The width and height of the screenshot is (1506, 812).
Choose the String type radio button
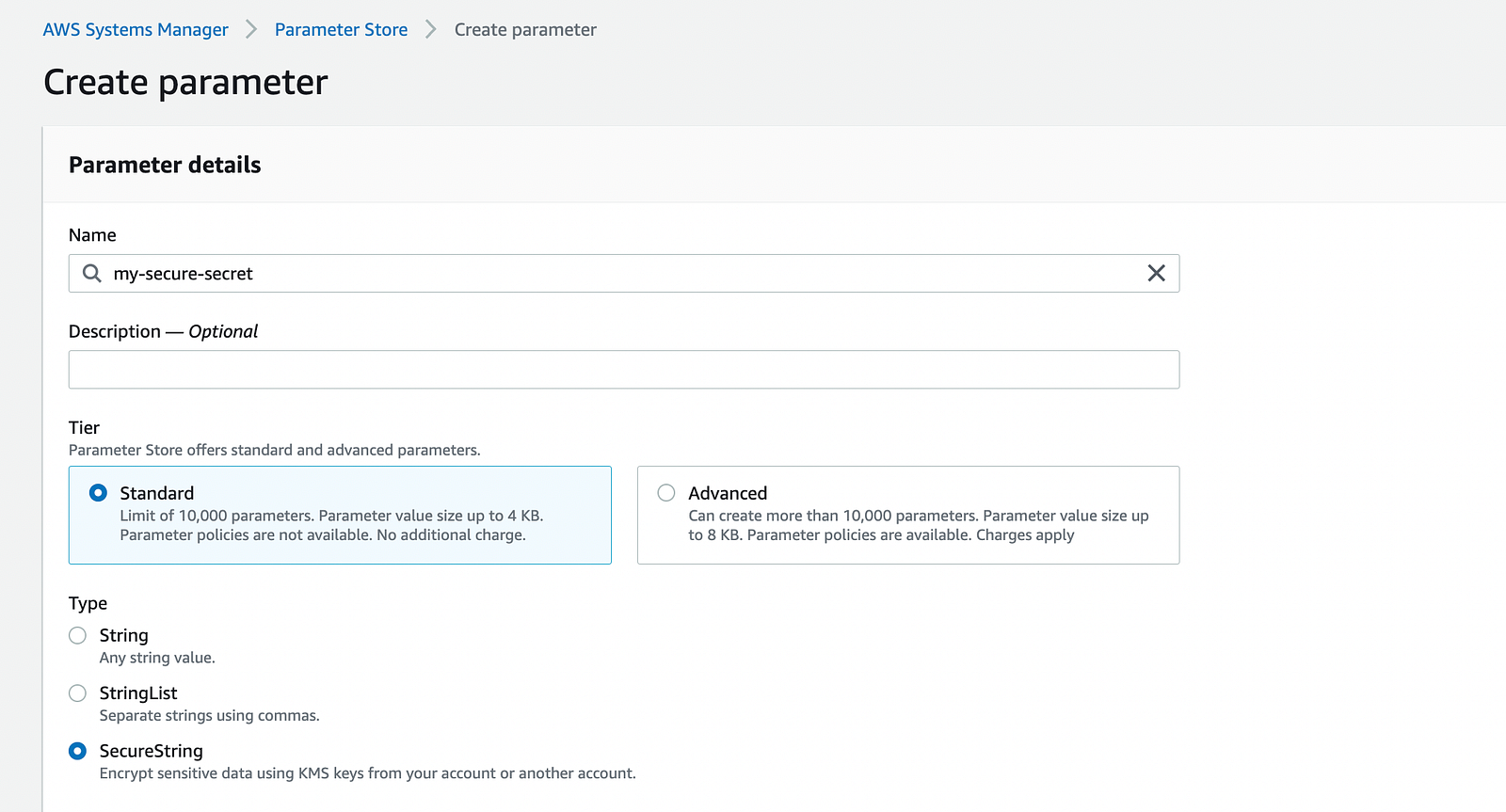coord(77,635)
